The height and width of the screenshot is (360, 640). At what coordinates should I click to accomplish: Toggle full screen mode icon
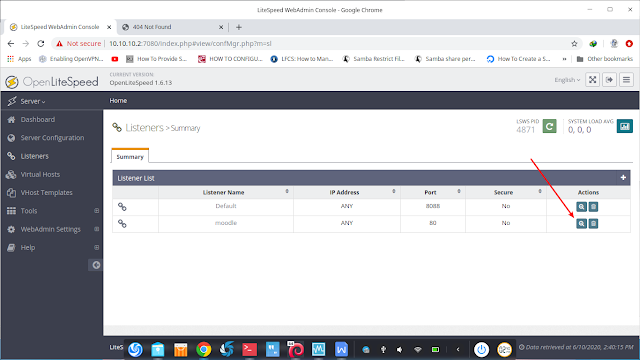592,80
